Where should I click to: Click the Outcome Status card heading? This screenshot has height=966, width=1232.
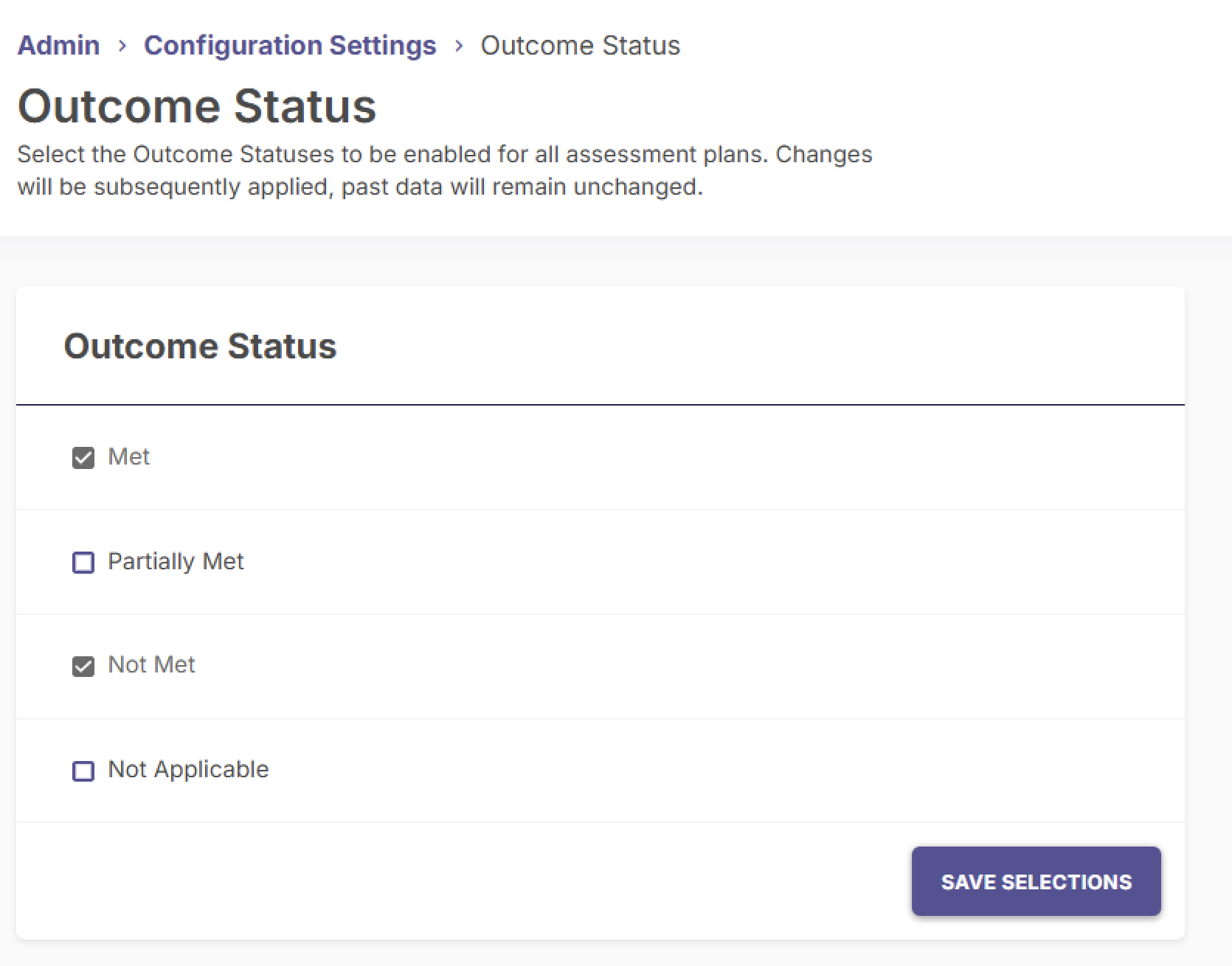pos(200,347)
